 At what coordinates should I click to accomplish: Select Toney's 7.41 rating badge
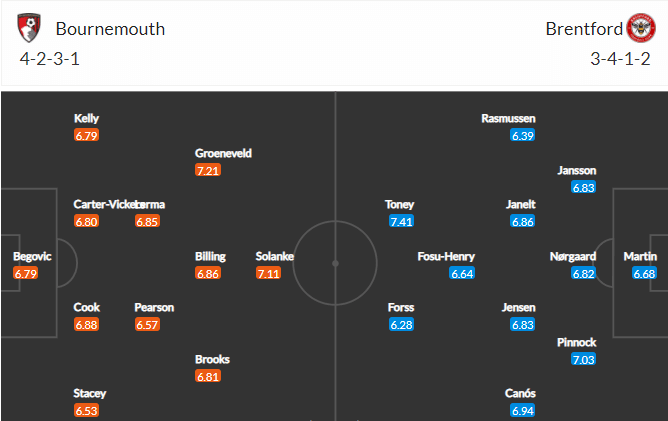[x=401, y=222]
